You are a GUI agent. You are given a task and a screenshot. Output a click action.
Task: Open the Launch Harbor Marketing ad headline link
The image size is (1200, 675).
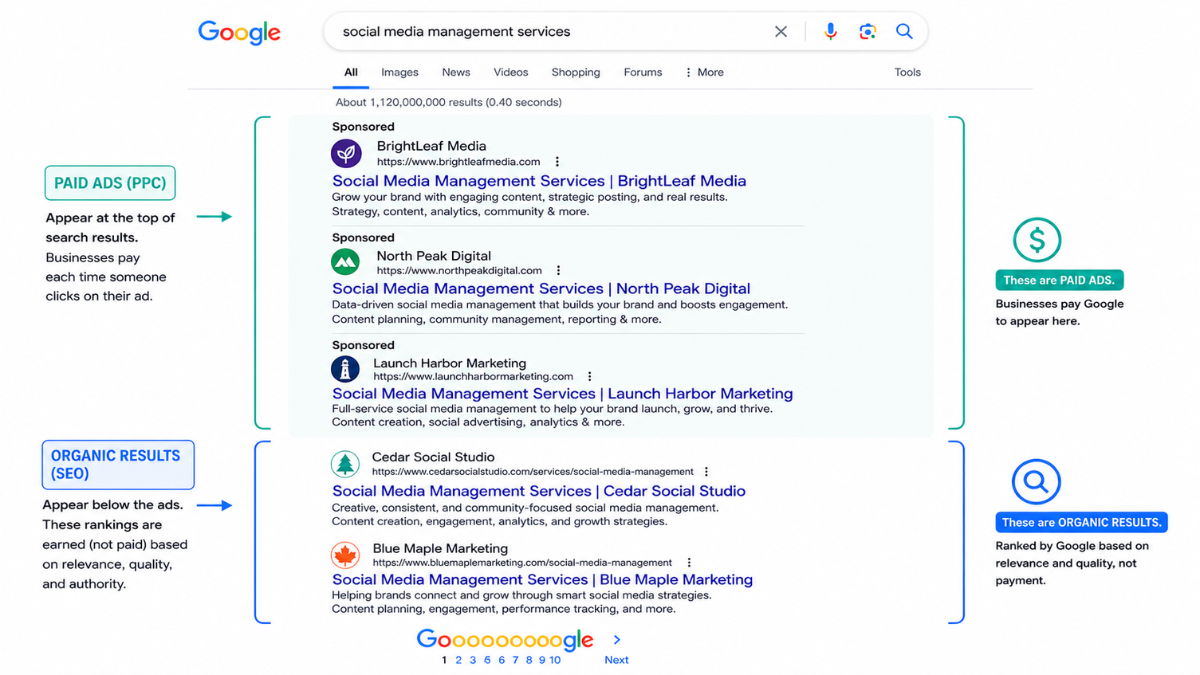[x=563, y=394]
